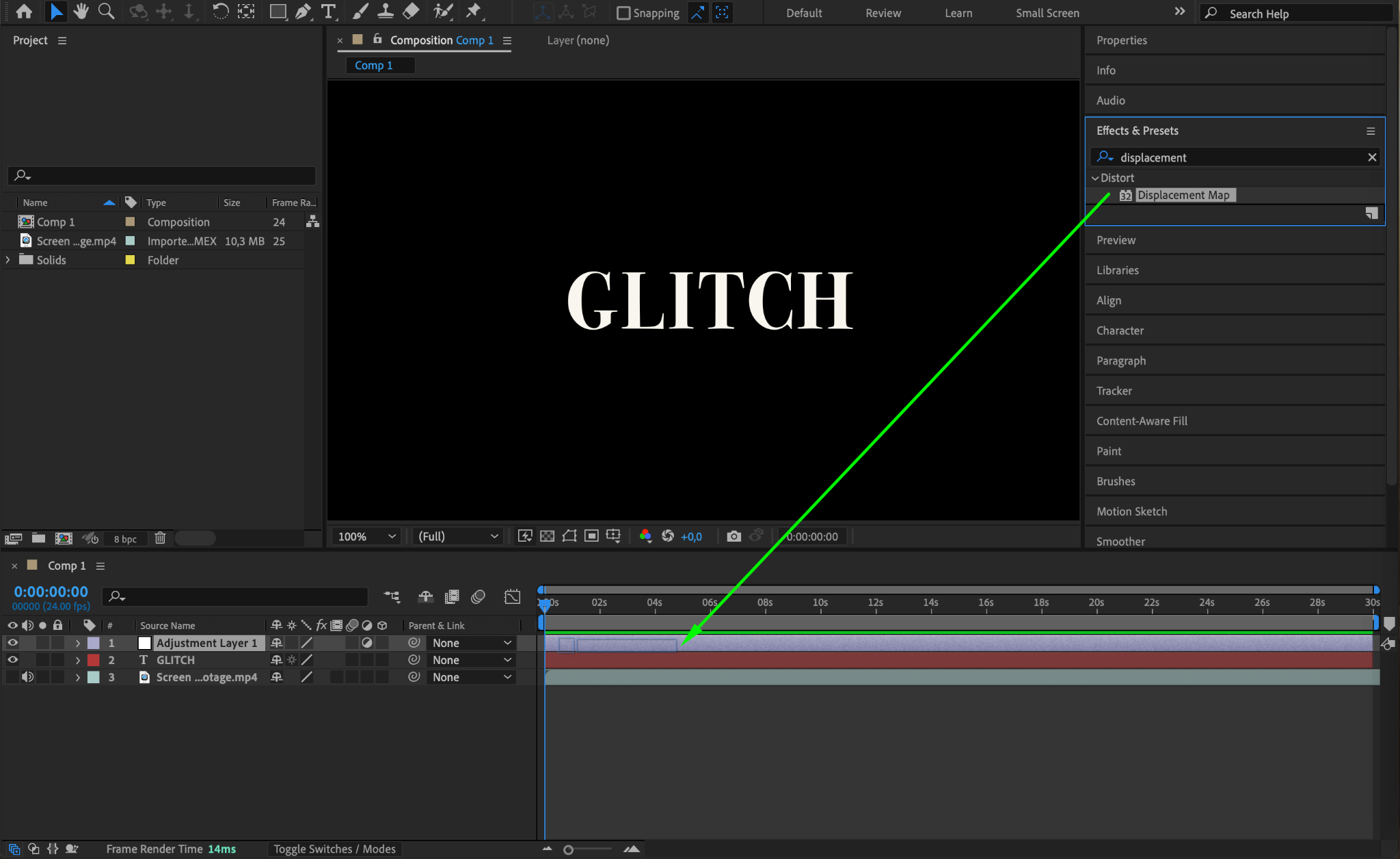Pick the Pen tool
The height and width of the screenshot is (859, 1400).
tap(302, 12)
